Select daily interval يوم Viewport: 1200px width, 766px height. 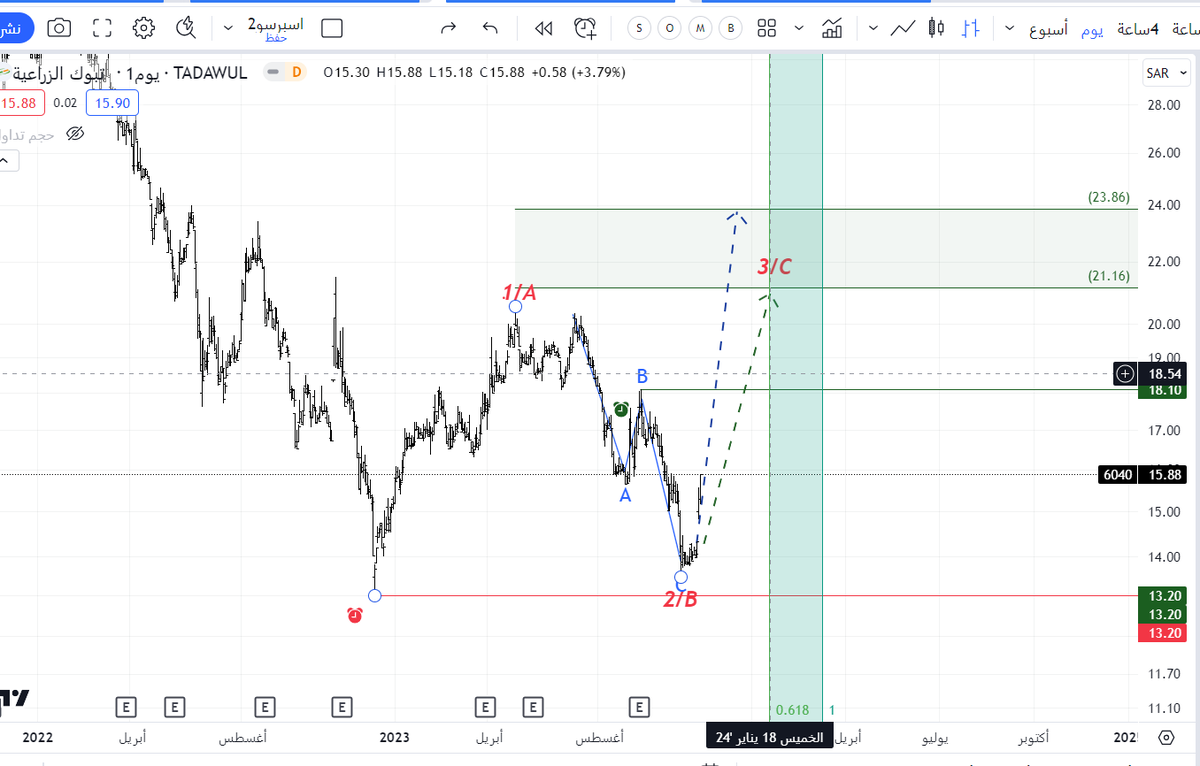pyautogui.click(x=1093, y=29)
